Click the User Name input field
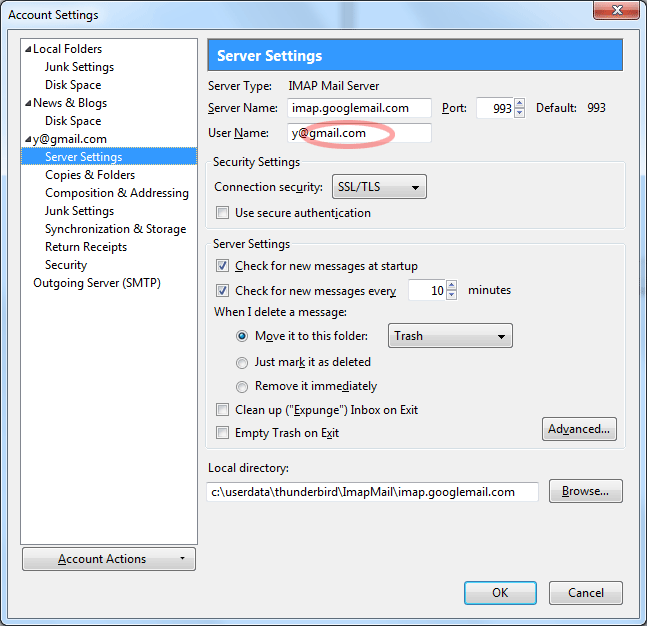Screen dimensions: 647x626 359,133
